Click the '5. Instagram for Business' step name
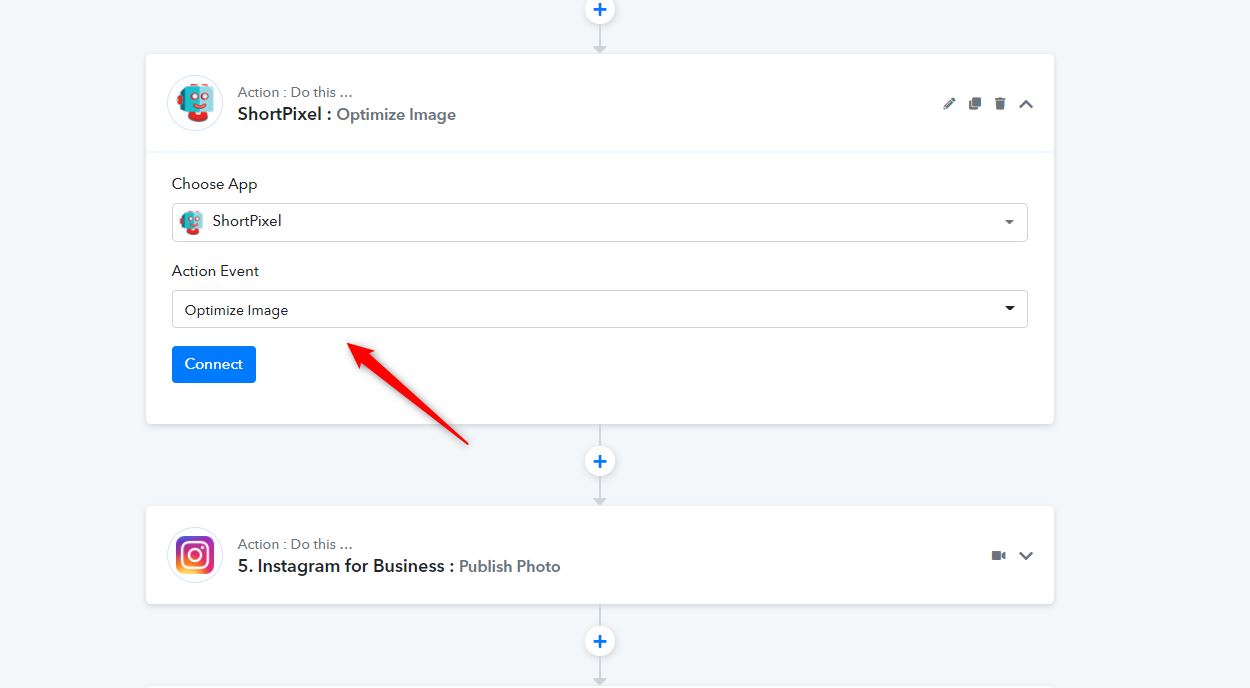The image size is (1250, 688). point(341,566)
